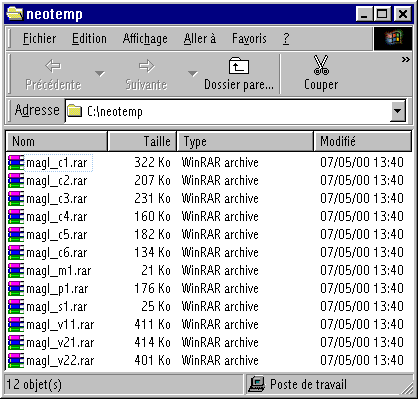Click the magl_p1.rar archive icon
This screenshot has height=399, width=418.
(16, 289)
